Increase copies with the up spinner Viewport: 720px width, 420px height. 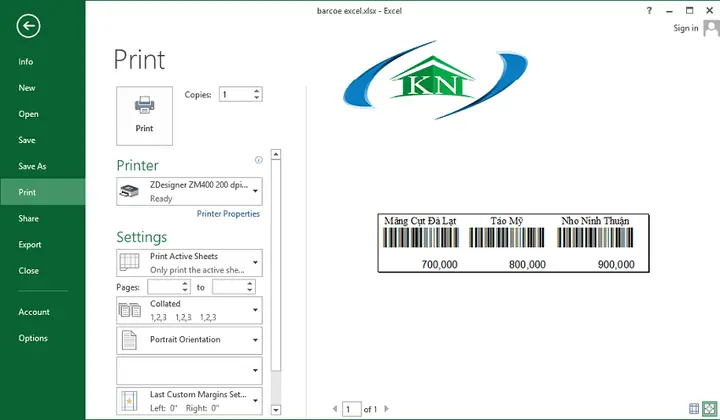[x=257, y=91]
